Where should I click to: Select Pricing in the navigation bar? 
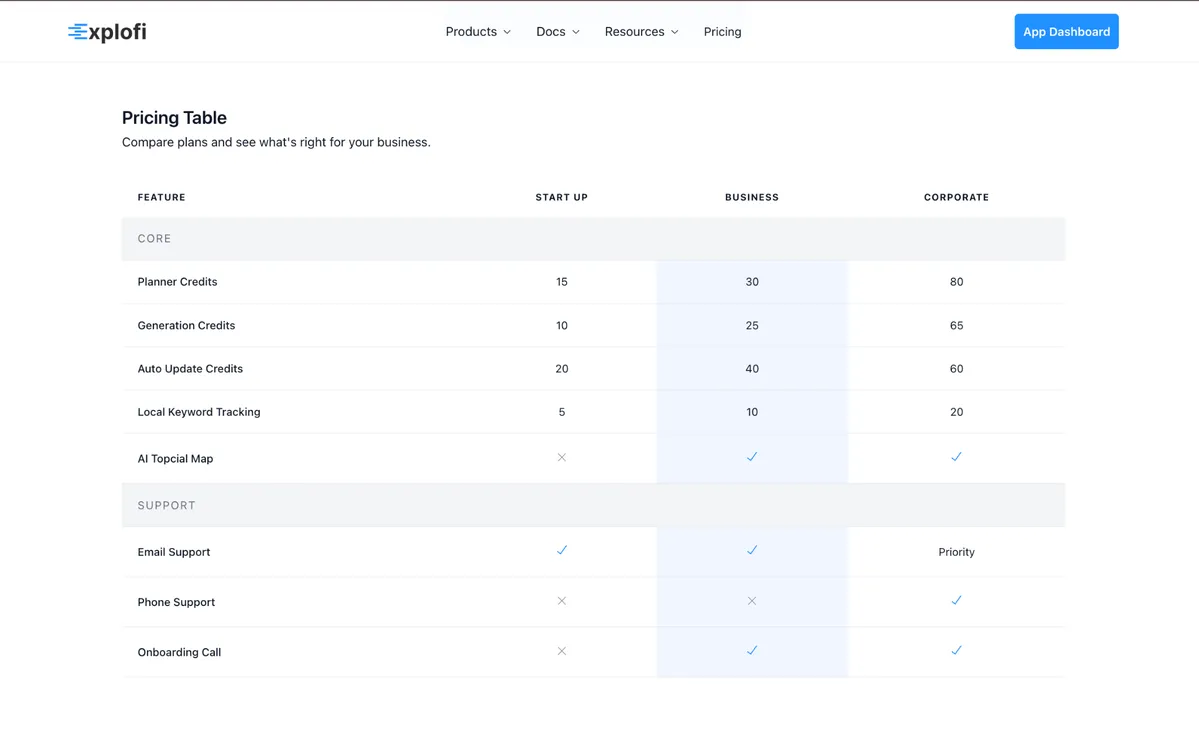722,31
